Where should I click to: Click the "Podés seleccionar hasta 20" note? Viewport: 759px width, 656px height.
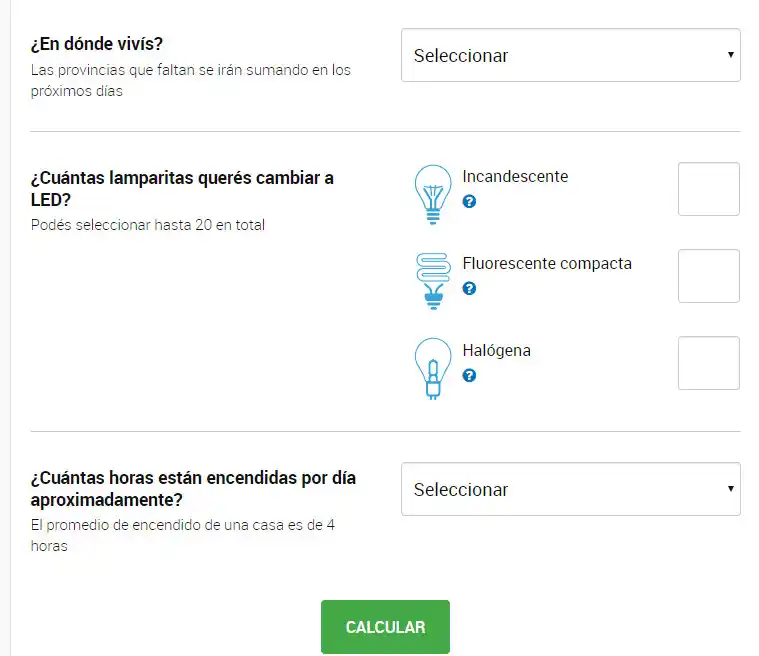[148, 225]
